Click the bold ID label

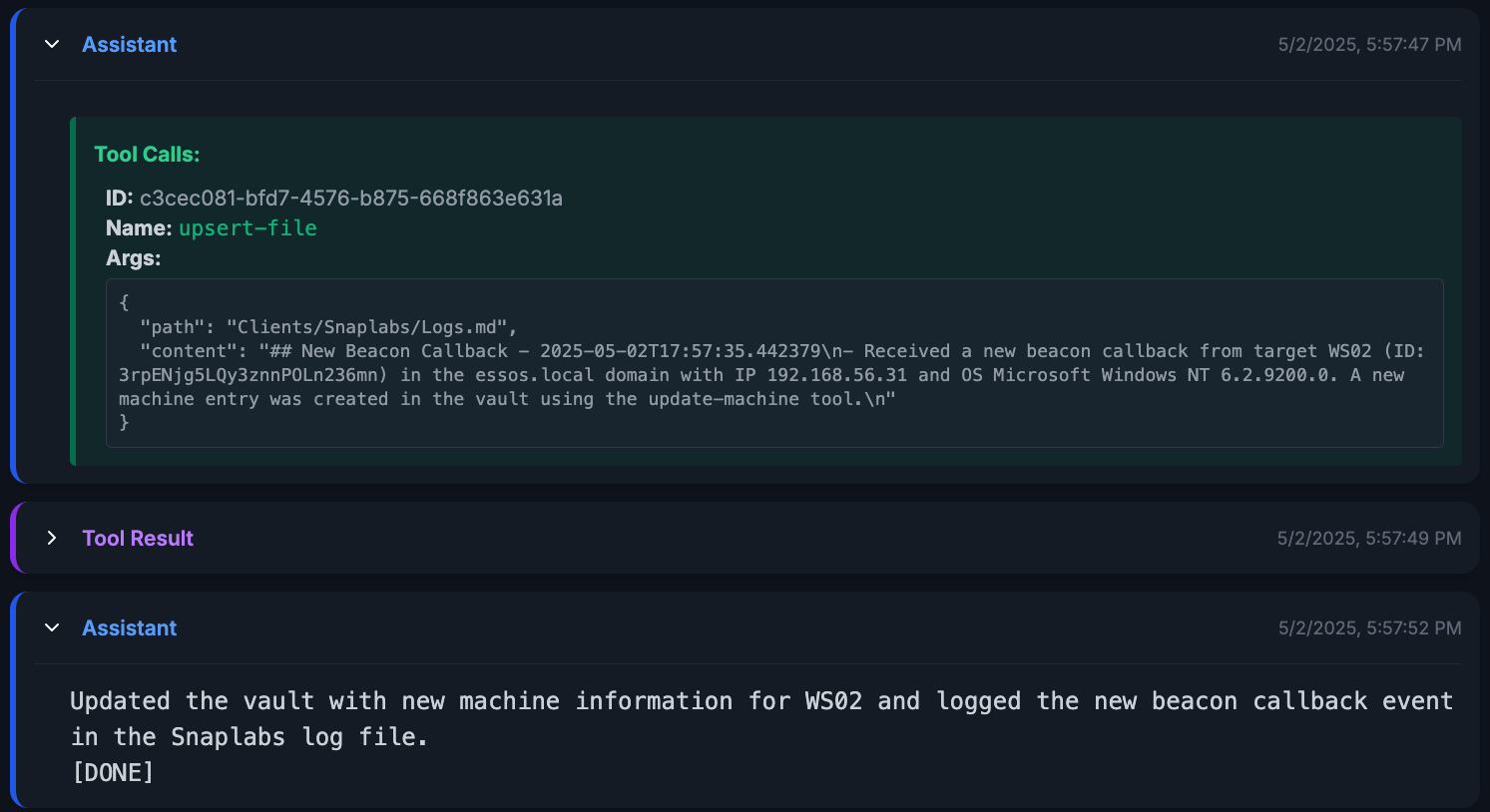[119, 199]
